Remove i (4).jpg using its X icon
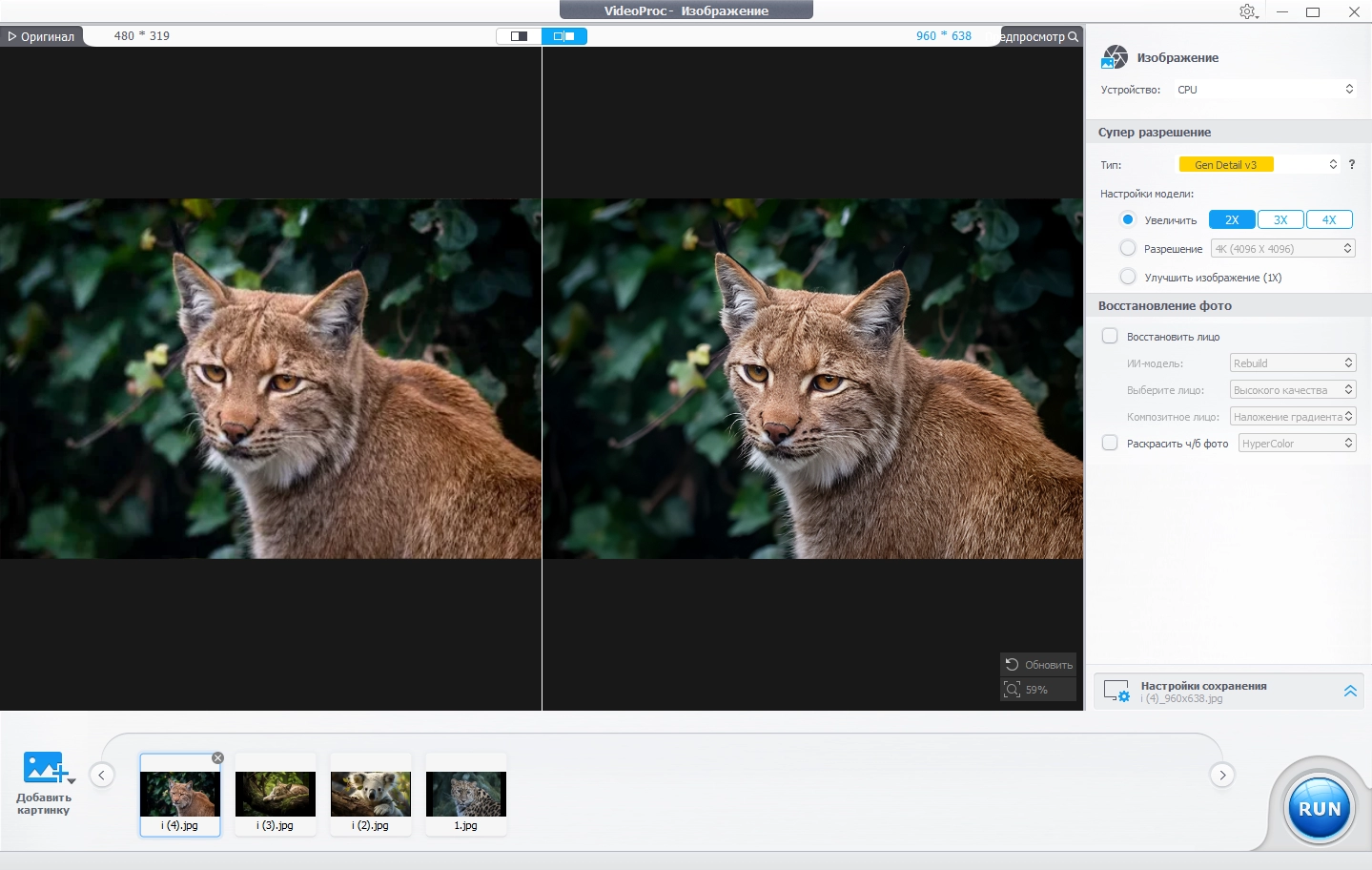Screen dimensions: 1372x870 [x=217, y=757]
